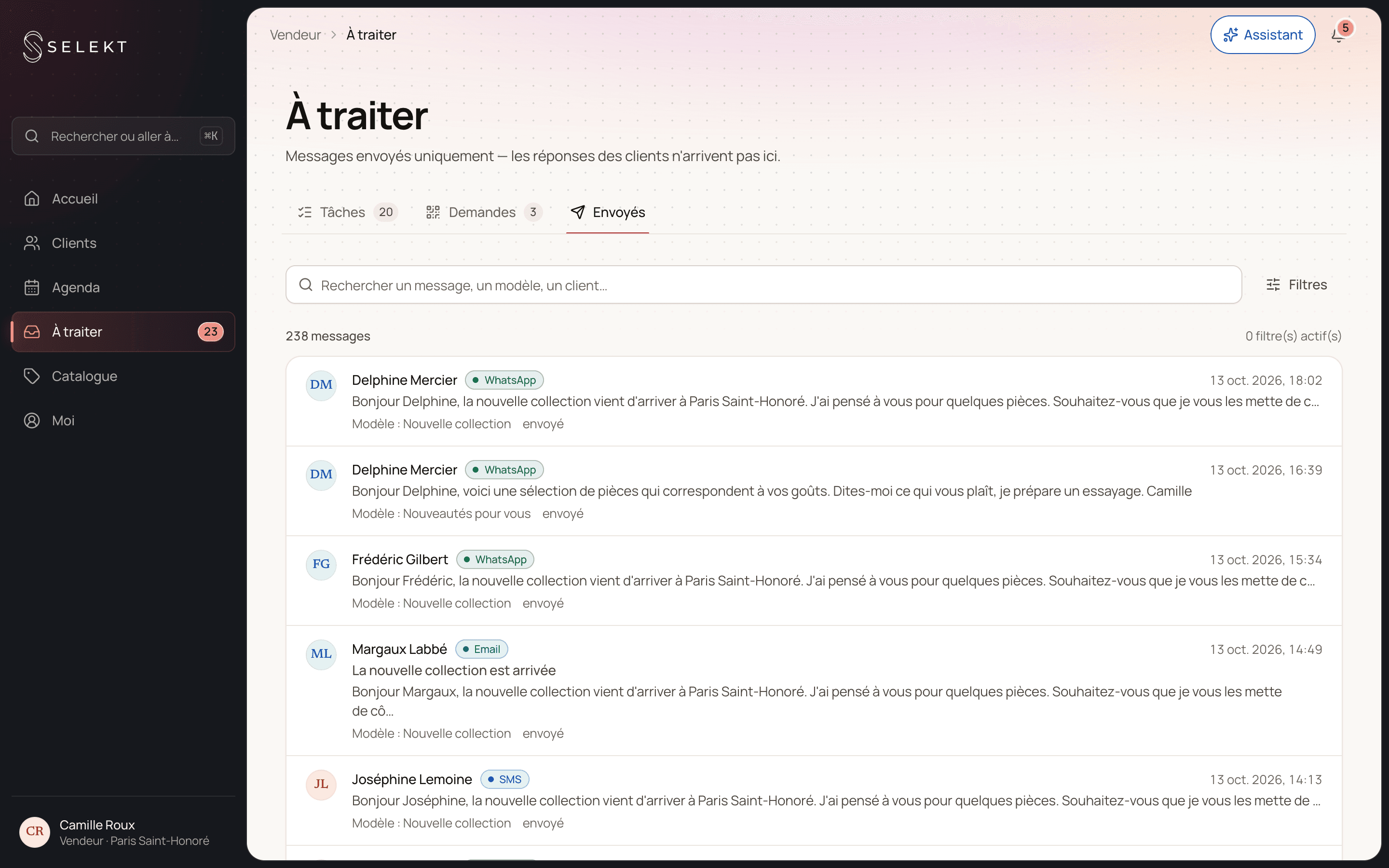Open the Clients section
The width and height of the screenshot is (1389, 868).
click(123, 243)
